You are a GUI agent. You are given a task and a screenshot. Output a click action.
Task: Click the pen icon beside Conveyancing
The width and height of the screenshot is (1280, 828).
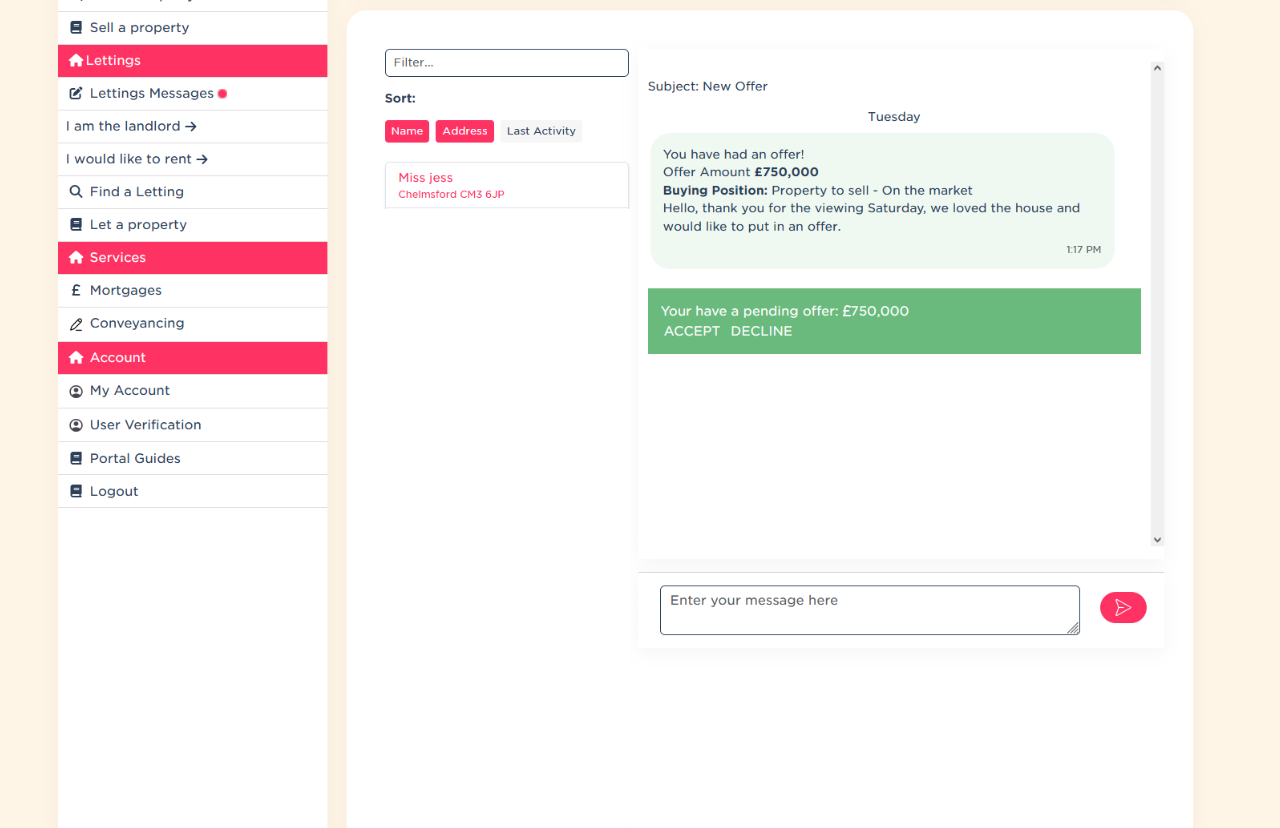click(76, 324)
